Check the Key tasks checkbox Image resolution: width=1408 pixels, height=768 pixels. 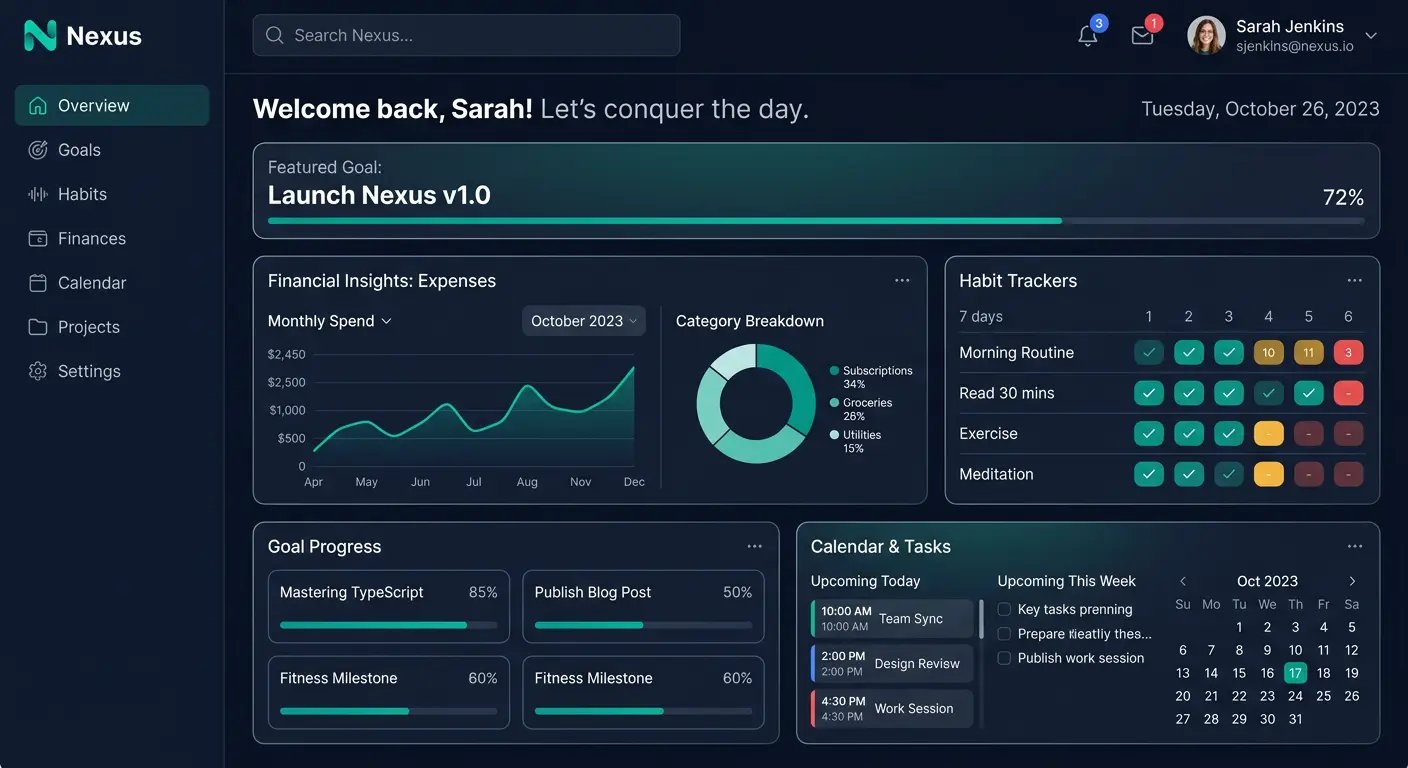tap(1004, 609)
